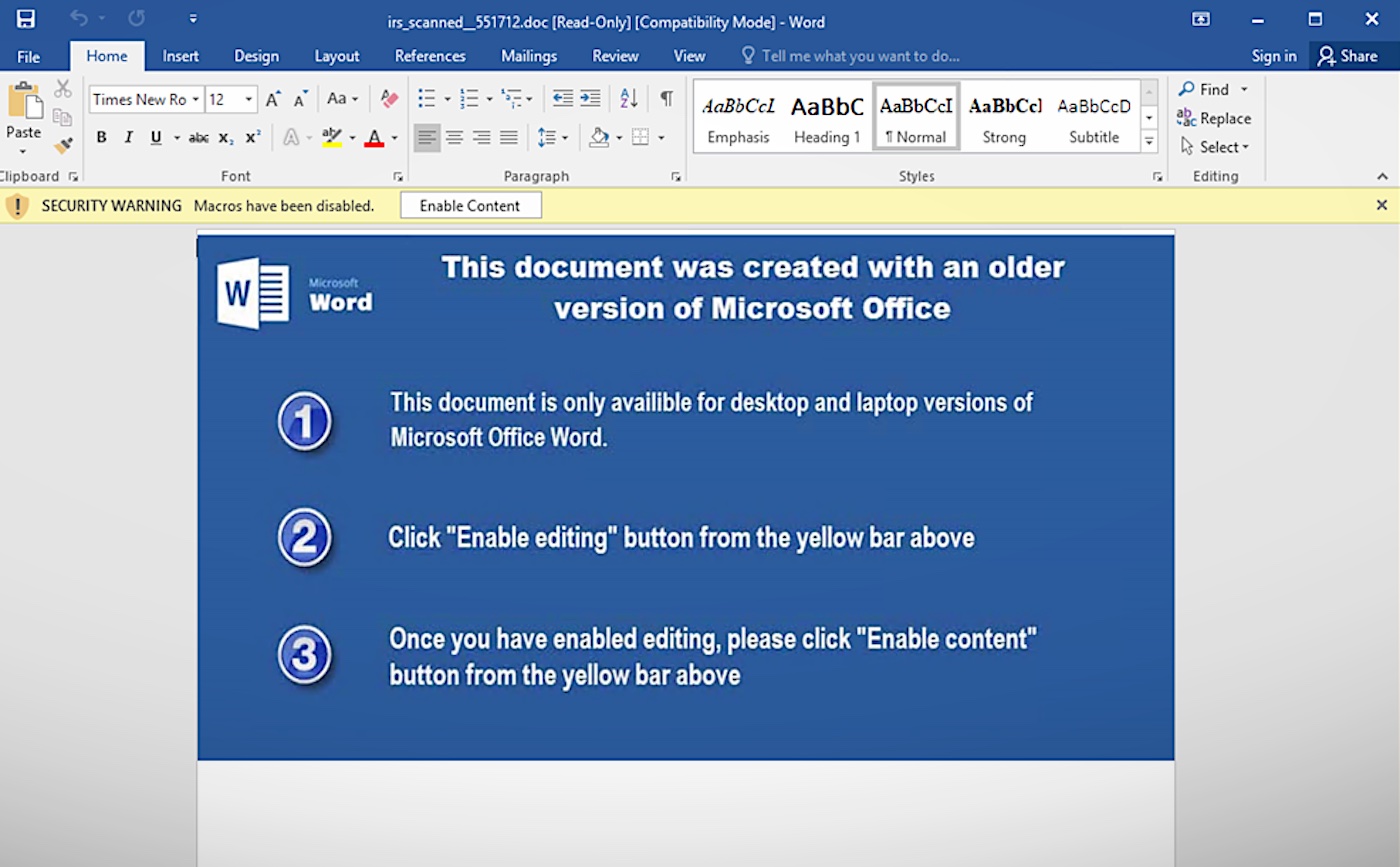Click the Bullets list icon
This screenshot has height=867, width=1400.
pyautogui.click(x=426, y=98)
